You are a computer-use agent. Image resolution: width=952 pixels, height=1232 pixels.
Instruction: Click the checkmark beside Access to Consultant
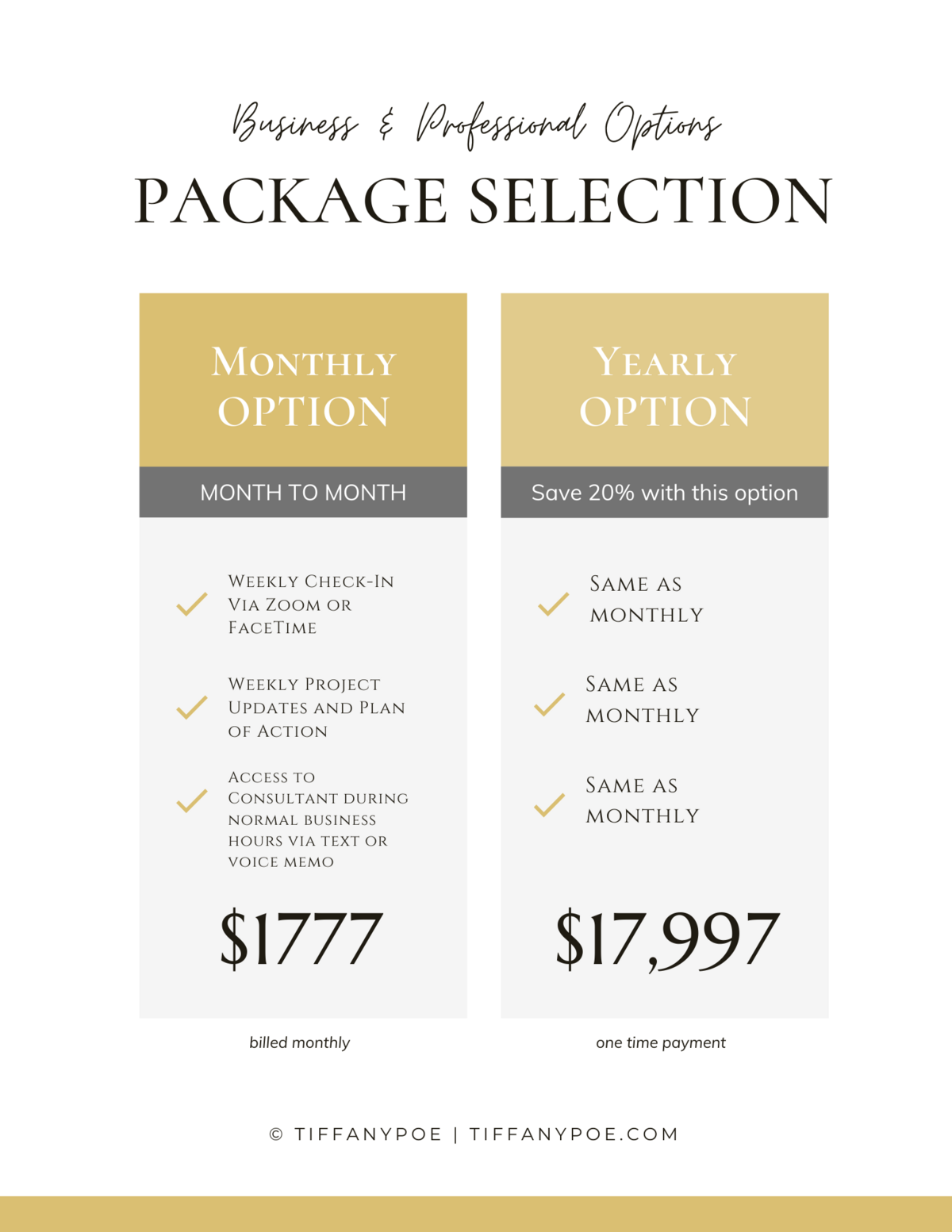click(192, 800)
